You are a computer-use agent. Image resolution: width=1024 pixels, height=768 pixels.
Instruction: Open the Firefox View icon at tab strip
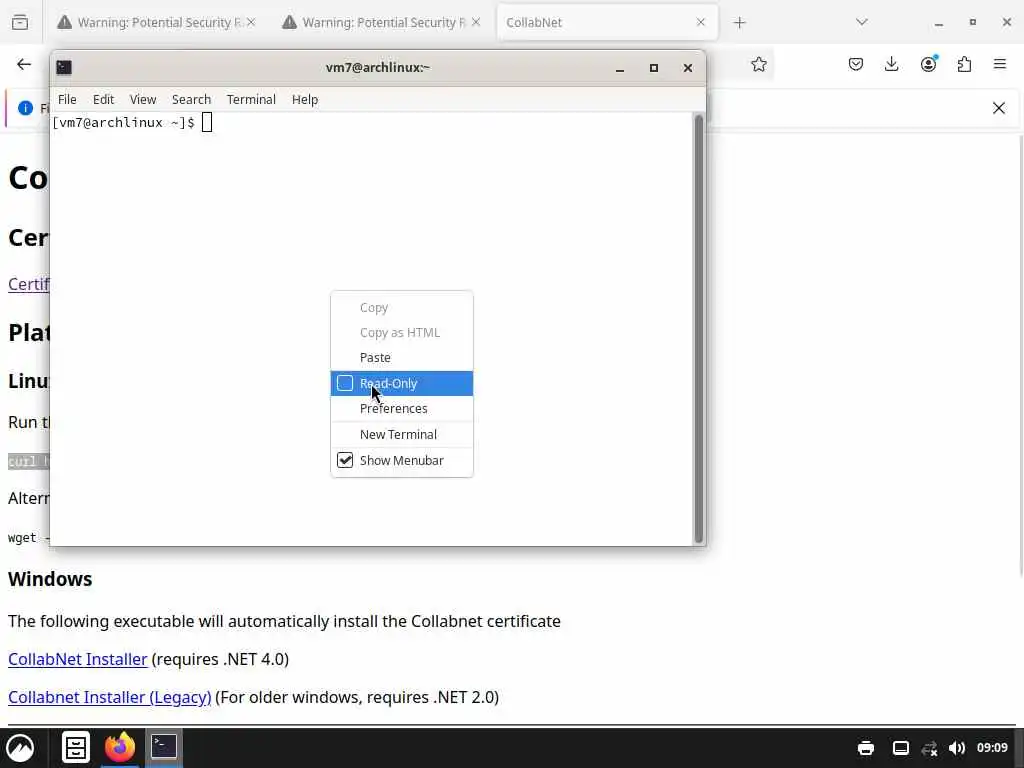[20, 22]
